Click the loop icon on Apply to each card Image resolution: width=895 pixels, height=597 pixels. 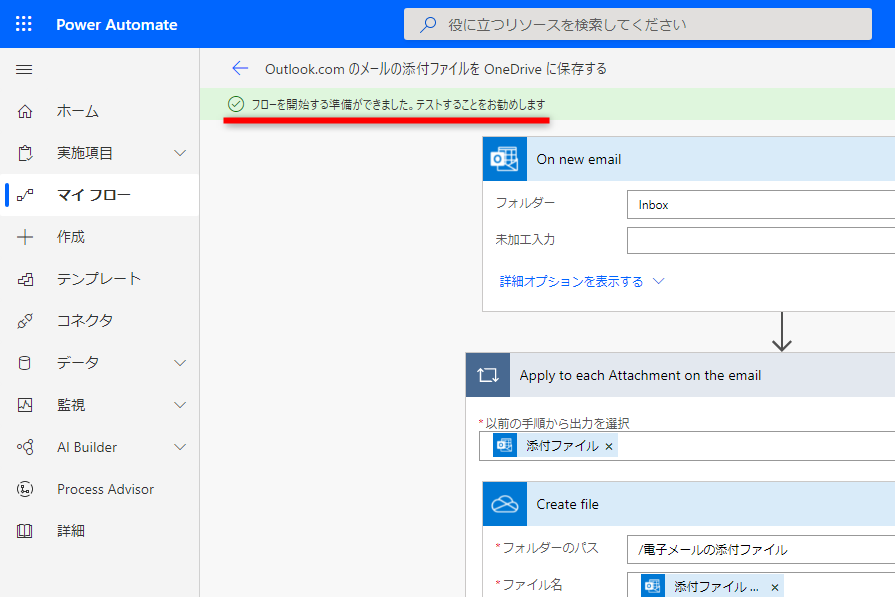485,375
